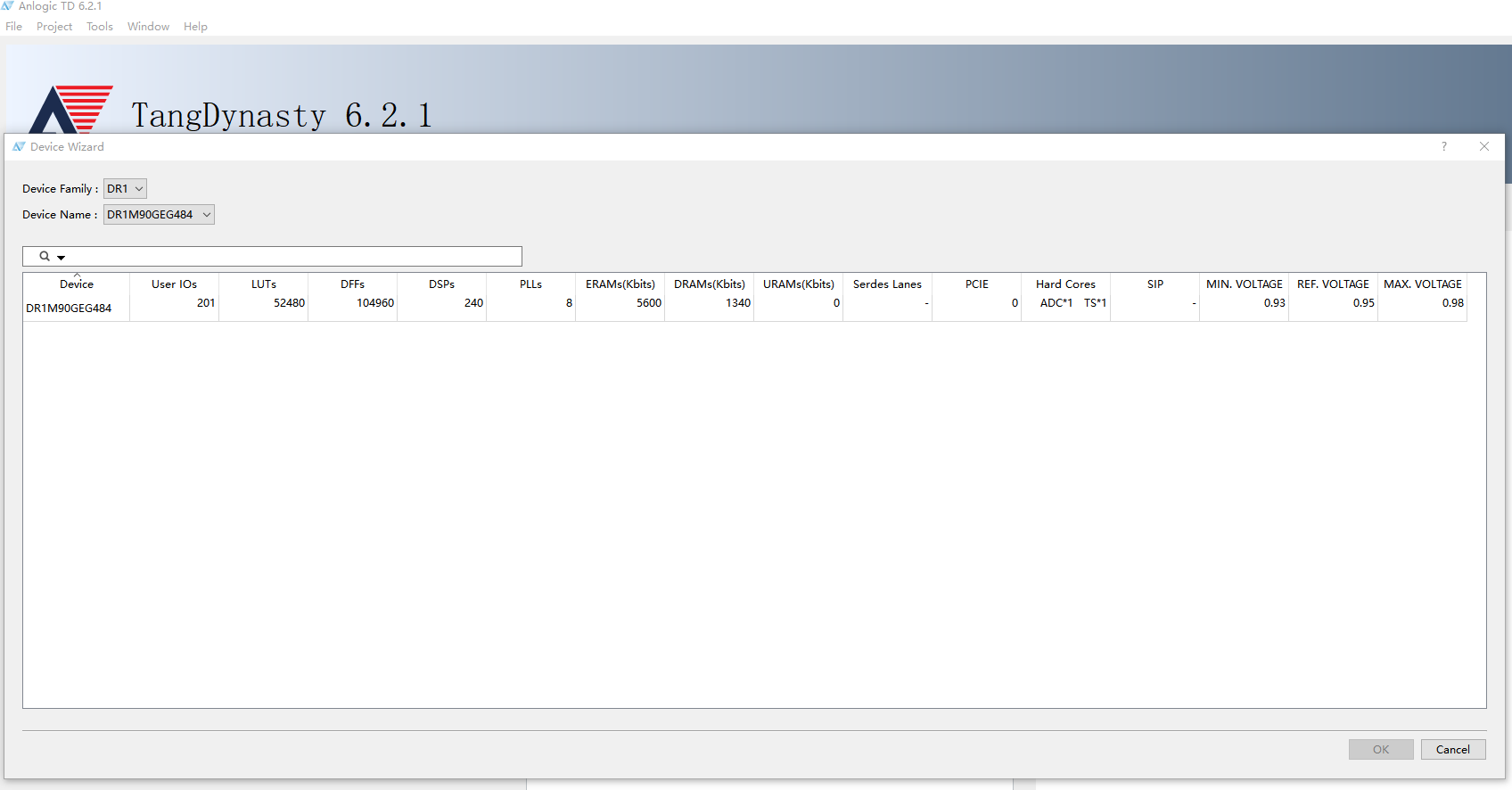Click the MAX. VOLTAGE value 0.98

(1453, 303)
